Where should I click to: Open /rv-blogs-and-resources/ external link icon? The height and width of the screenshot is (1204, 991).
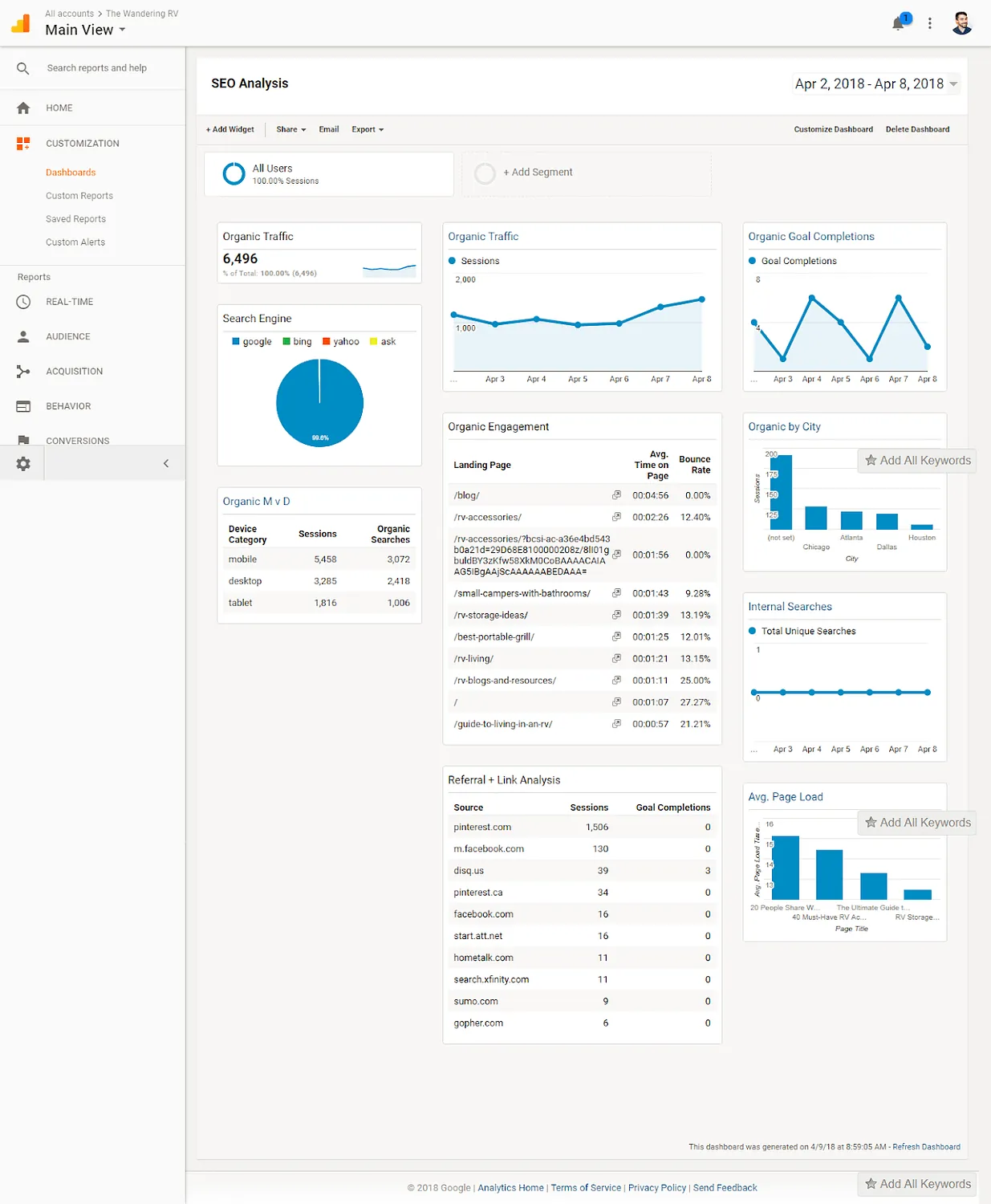pyautogui.click(x=616, y=680)
